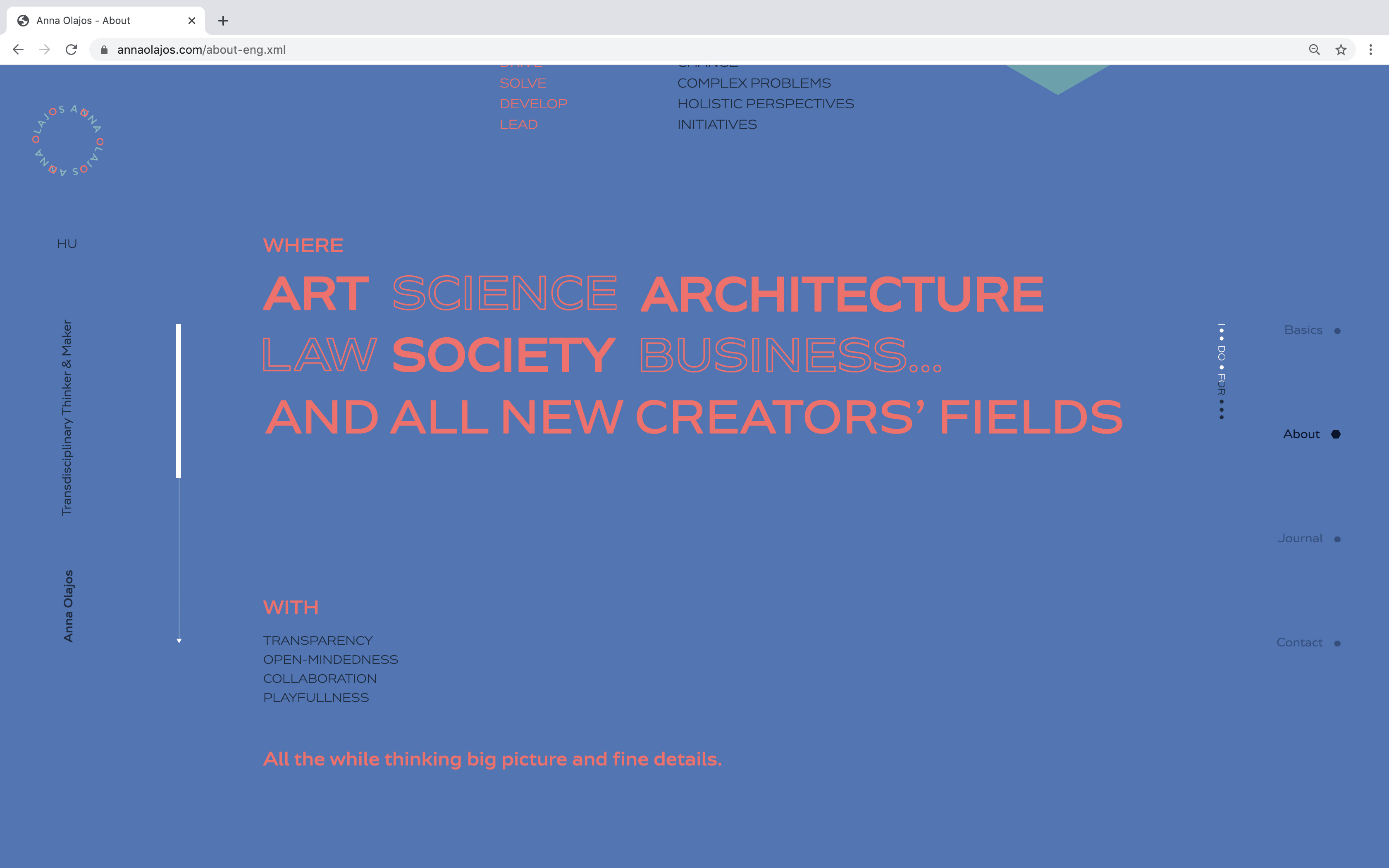Click the Transdisciplinary Thinker & Maker text
This screenshot has height=868, width=1389.
tap(67, 418)
